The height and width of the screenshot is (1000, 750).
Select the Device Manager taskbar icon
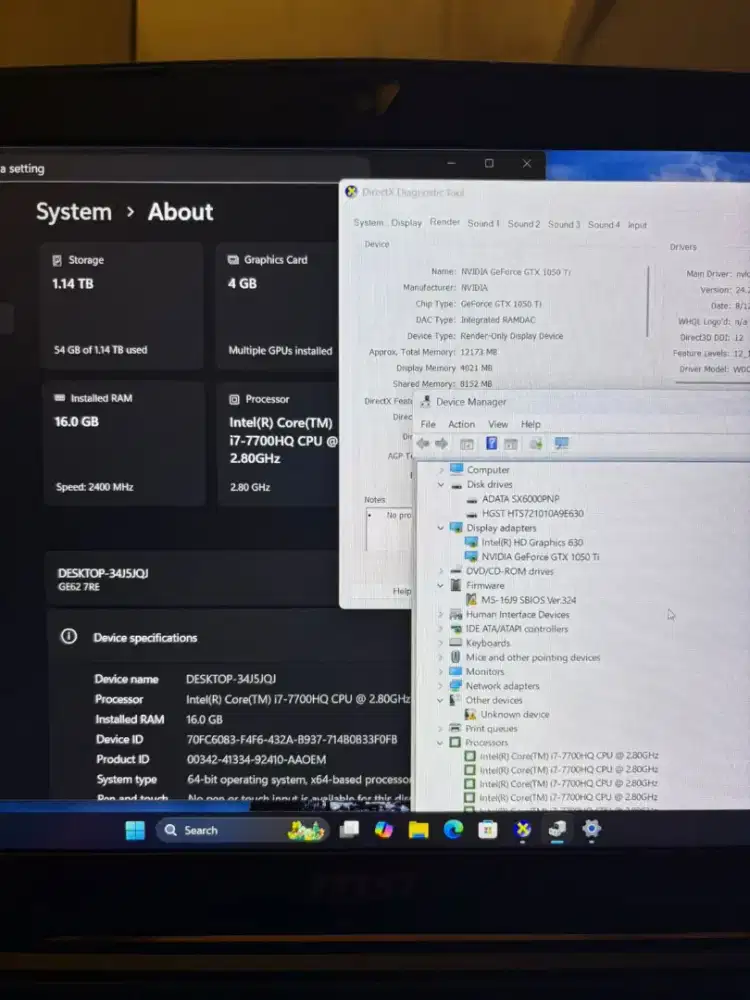coord(557,829)
